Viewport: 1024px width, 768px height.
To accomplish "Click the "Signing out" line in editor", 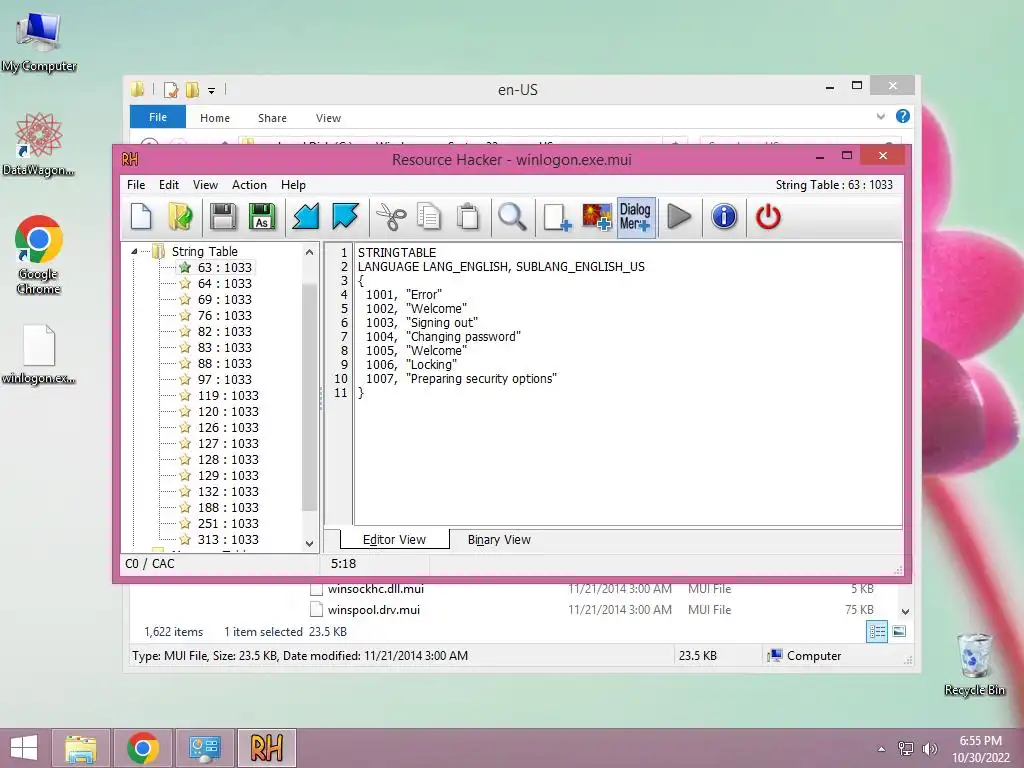I will (421, 323).
